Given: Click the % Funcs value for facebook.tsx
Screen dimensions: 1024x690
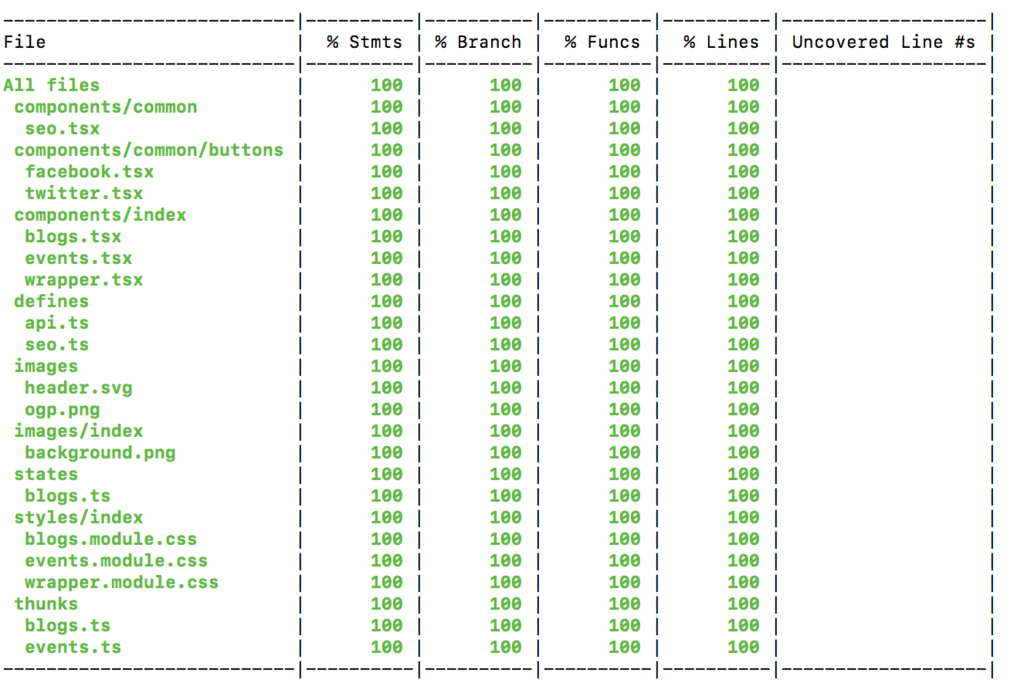Looking at the screenshot, I should [x=624, y=172].
